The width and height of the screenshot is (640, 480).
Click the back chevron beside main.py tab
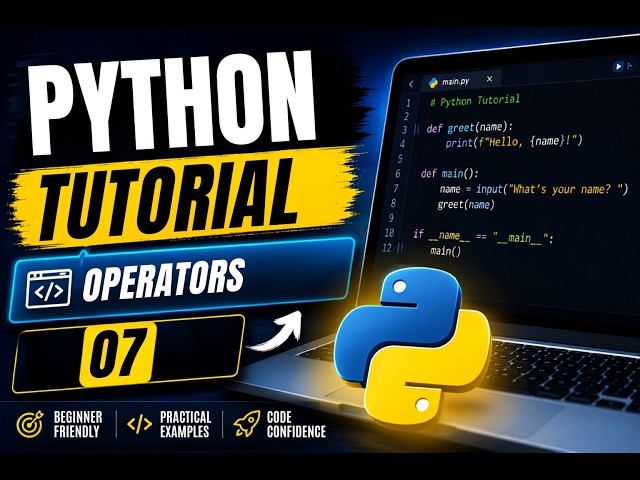[411, 84]
